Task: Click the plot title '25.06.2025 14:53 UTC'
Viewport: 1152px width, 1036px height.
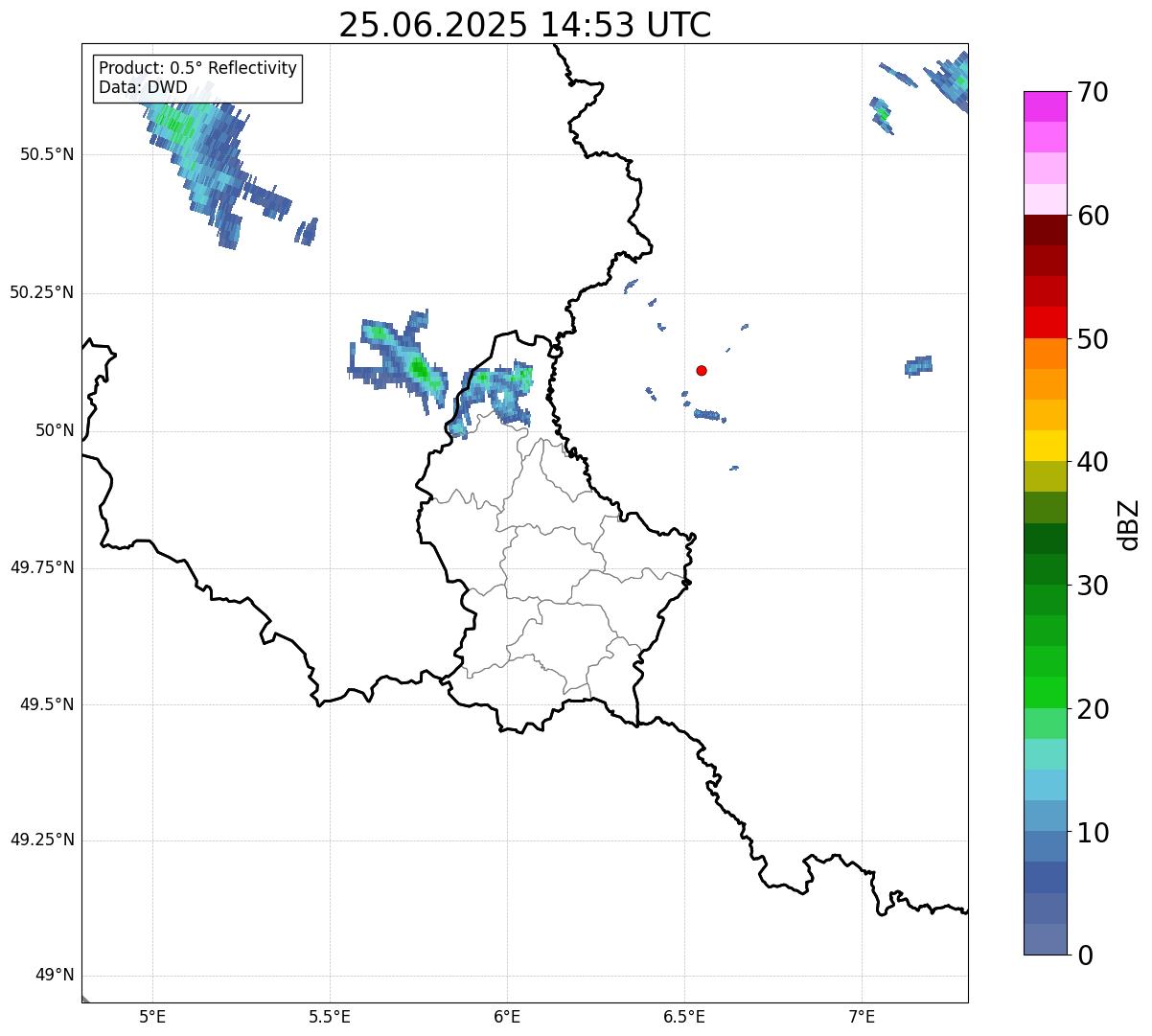Action: point(525,25)
